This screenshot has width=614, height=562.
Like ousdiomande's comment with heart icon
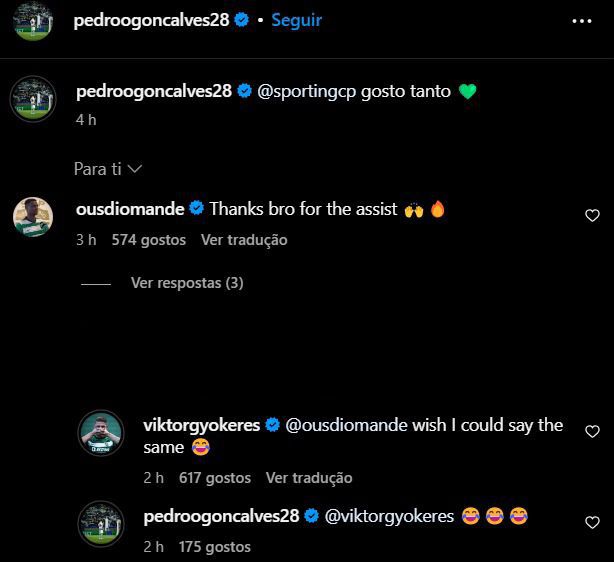coord(592,215)
